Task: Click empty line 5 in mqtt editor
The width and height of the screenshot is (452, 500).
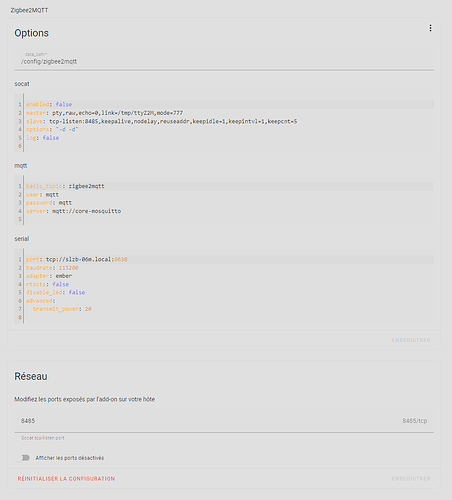Action: pos(229,219)
